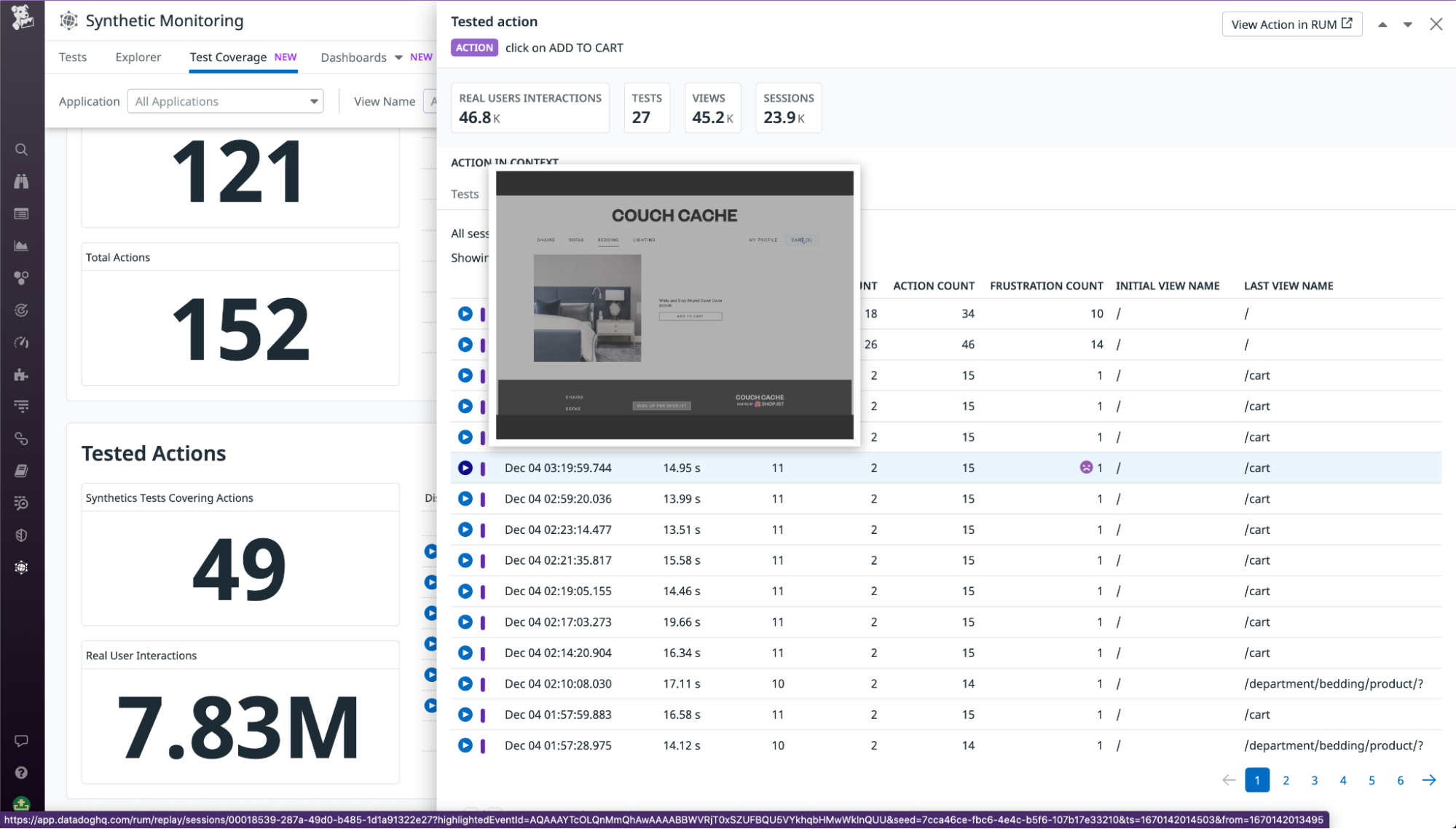Click the help question-mark icon in sidebar
Image resolution: width=1456 pixels, height=829 pixels.
(x=22, y=773)
